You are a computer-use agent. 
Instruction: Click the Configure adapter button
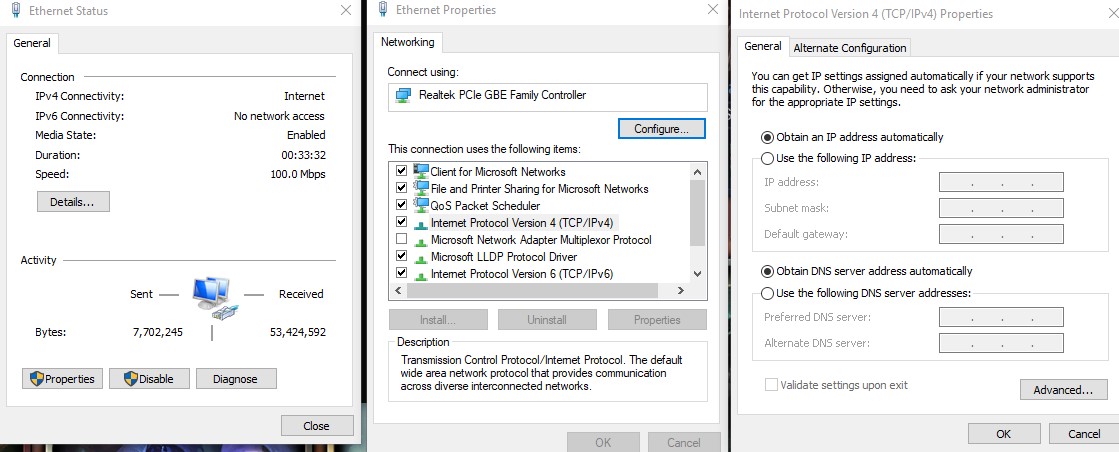661,129
